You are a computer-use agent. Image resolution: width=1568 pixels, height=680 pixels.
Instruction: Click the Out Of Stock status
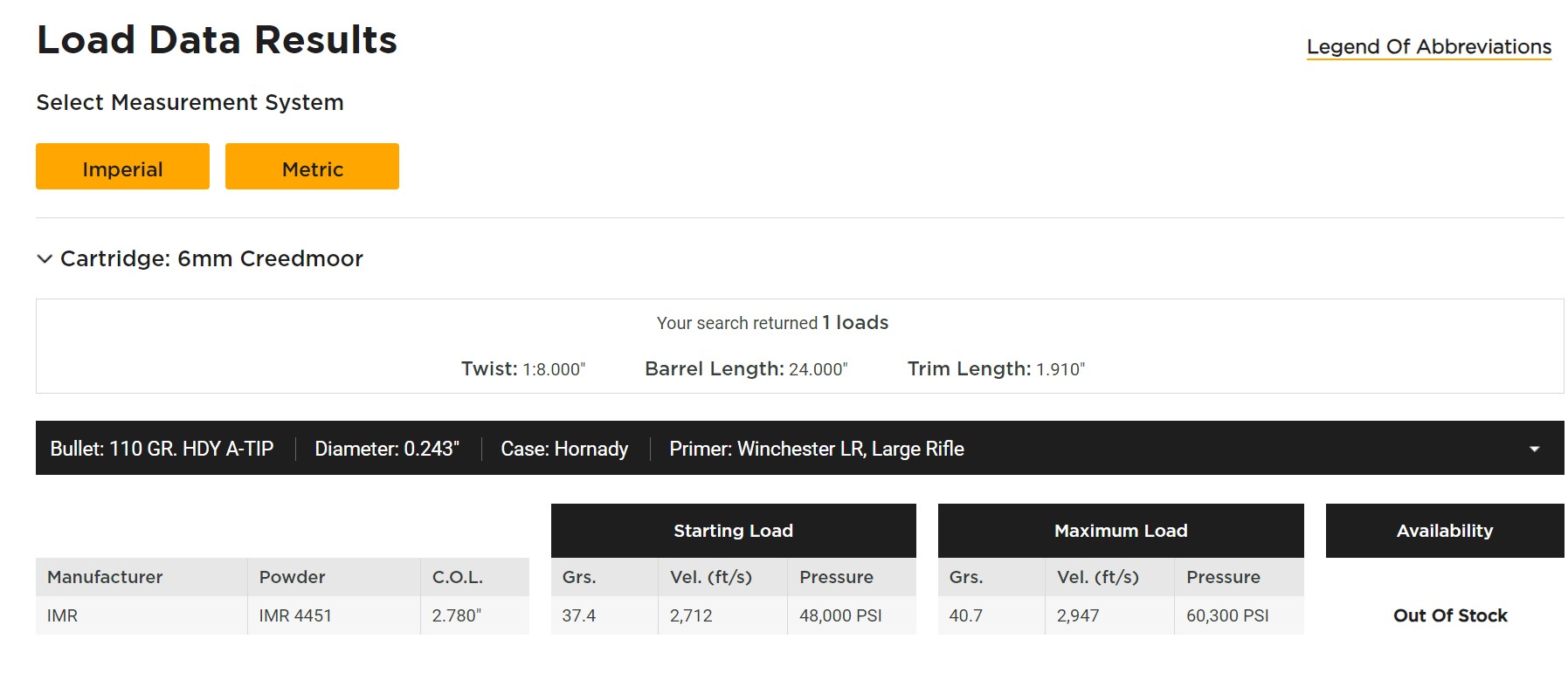pos(1450,615)
